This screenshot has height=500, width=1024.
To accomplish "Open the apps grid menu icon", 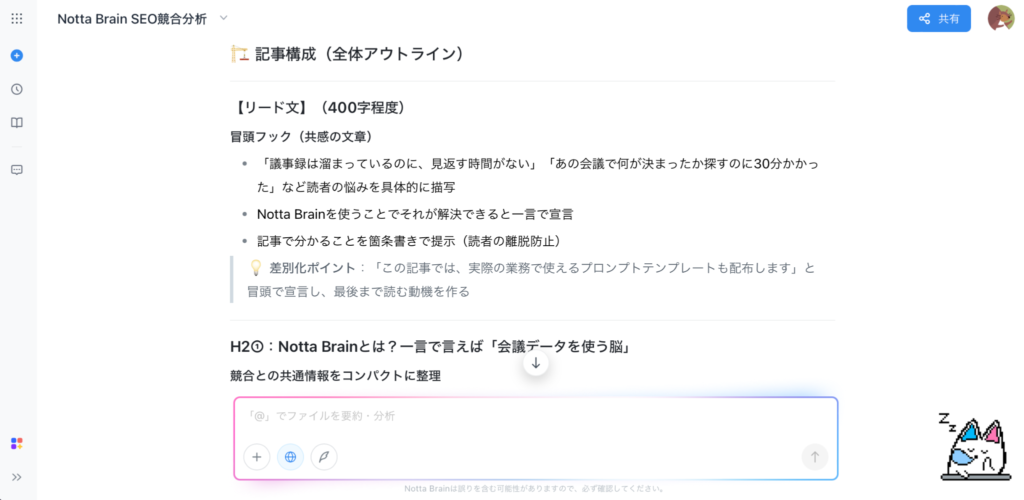I will (17, 19).
